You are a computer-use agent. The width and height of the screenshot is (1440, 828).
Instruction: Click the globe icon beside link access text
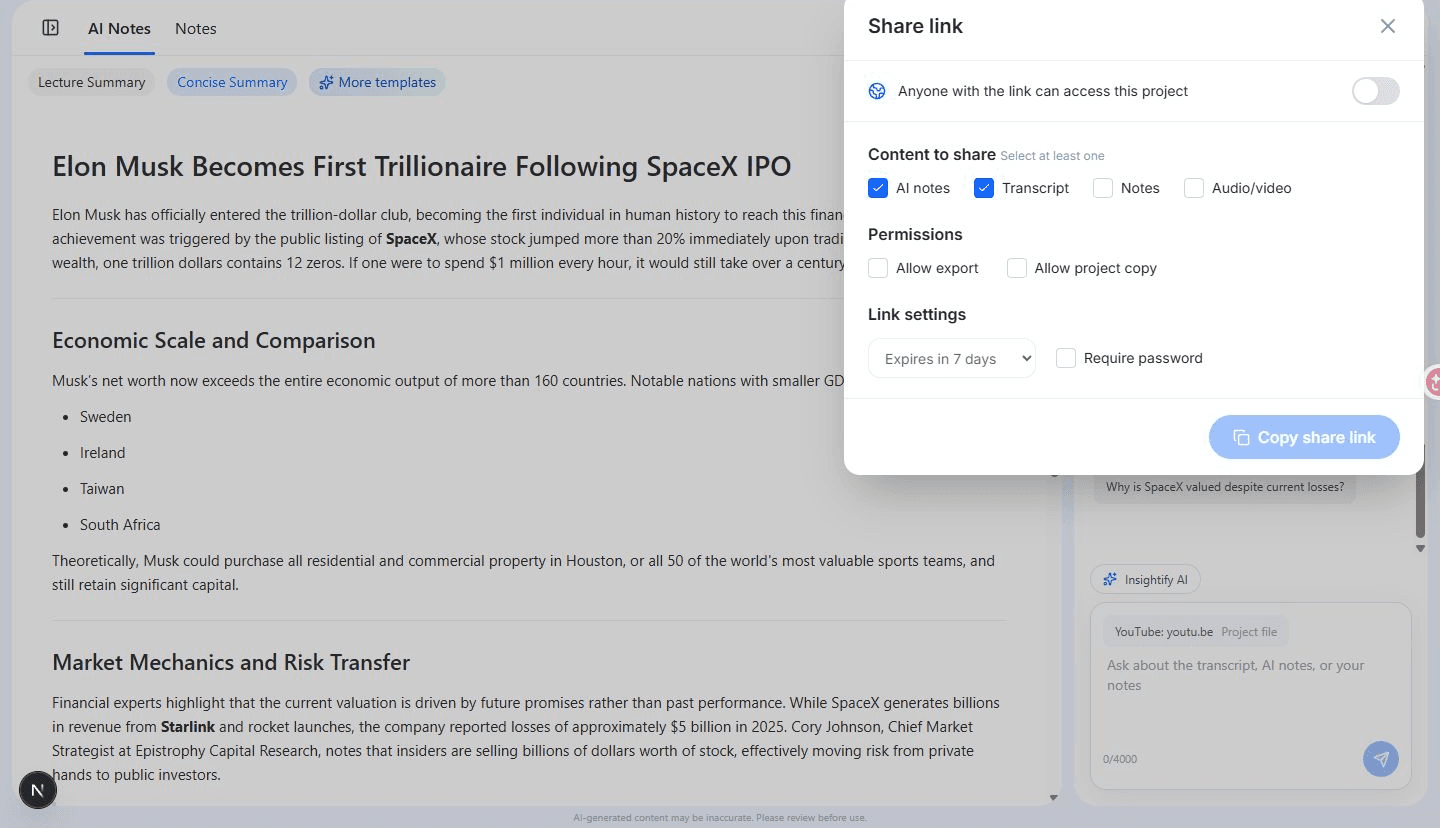tap(877, 91)
